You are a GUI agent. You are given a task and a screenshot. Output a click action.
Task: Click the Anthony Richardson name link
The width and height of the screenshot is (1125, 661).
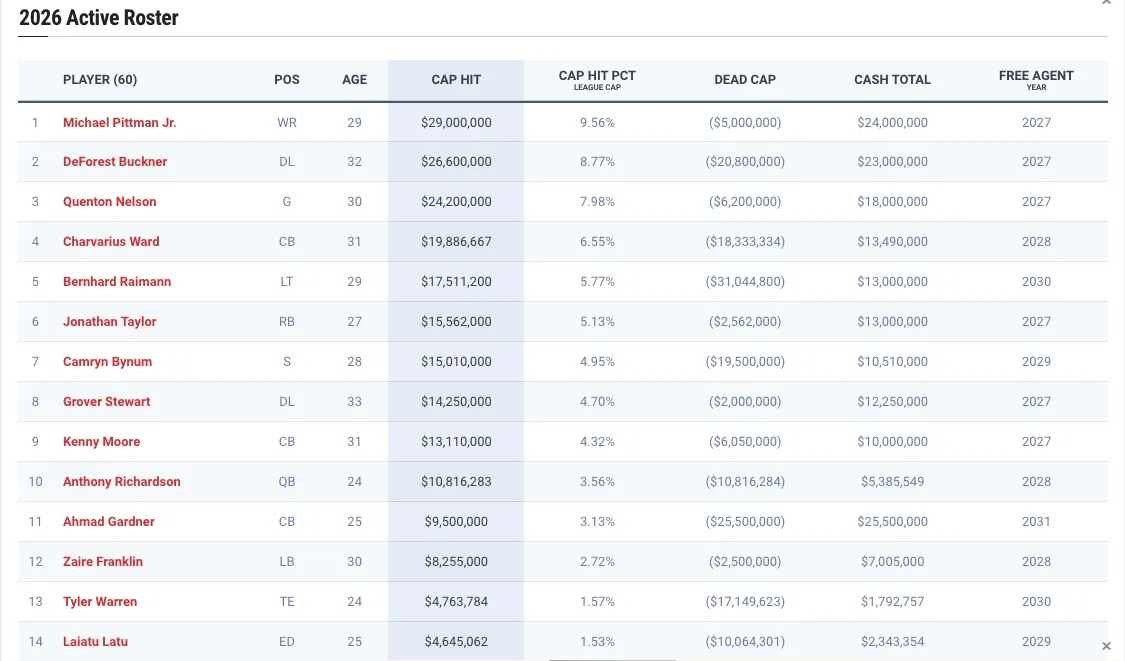coord(122,482)
